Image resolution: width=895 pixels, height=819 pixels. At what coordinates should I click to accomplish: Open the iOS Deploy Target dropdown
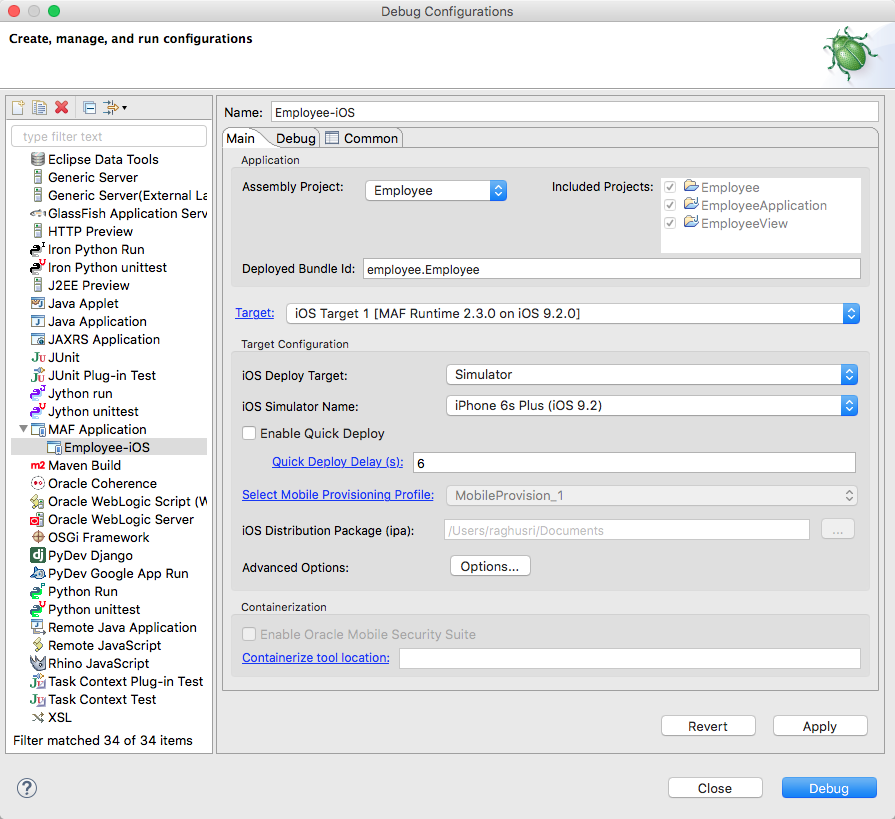tap(652, 374)
